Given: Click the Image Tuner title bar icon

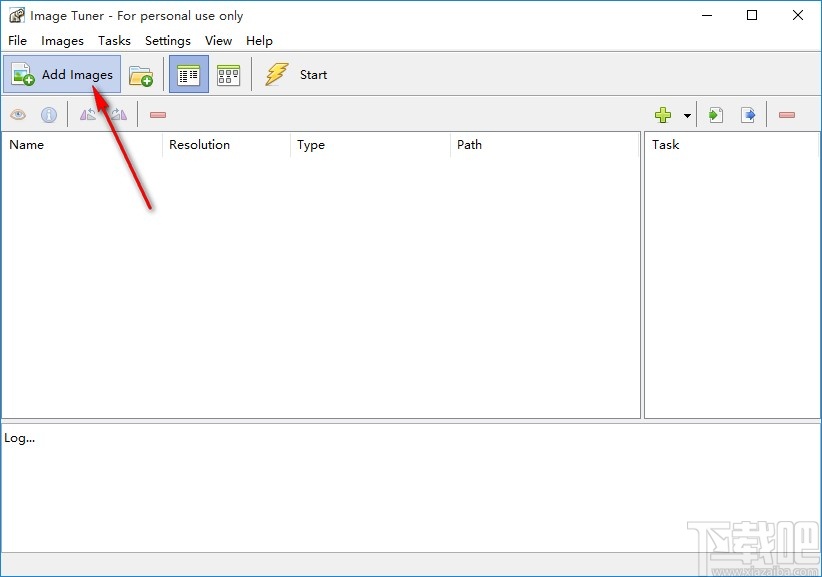Looking at the screenshot, I should click(x=16, y=16).
